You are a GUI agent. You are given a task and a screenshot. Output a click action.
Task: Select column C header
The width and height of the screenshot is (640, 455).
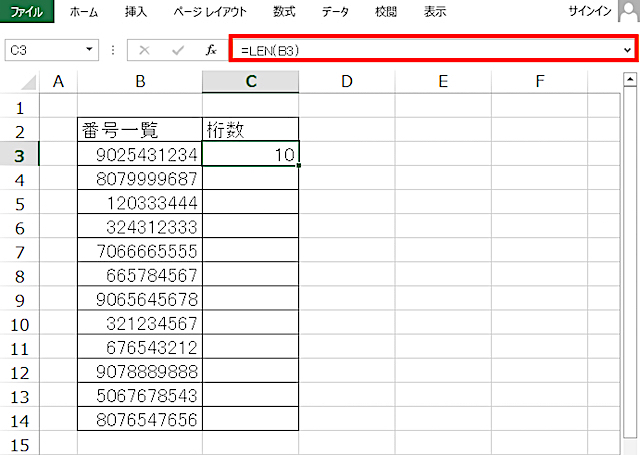pyautogui.click(x=250, y=81)
